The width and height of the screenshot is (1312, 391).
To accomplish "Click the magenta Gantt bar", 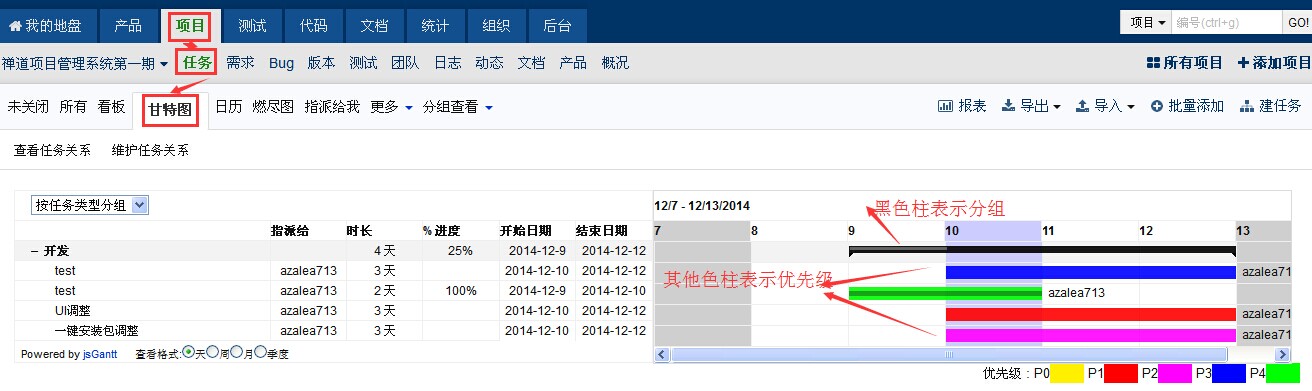I will pos(1090,335).
